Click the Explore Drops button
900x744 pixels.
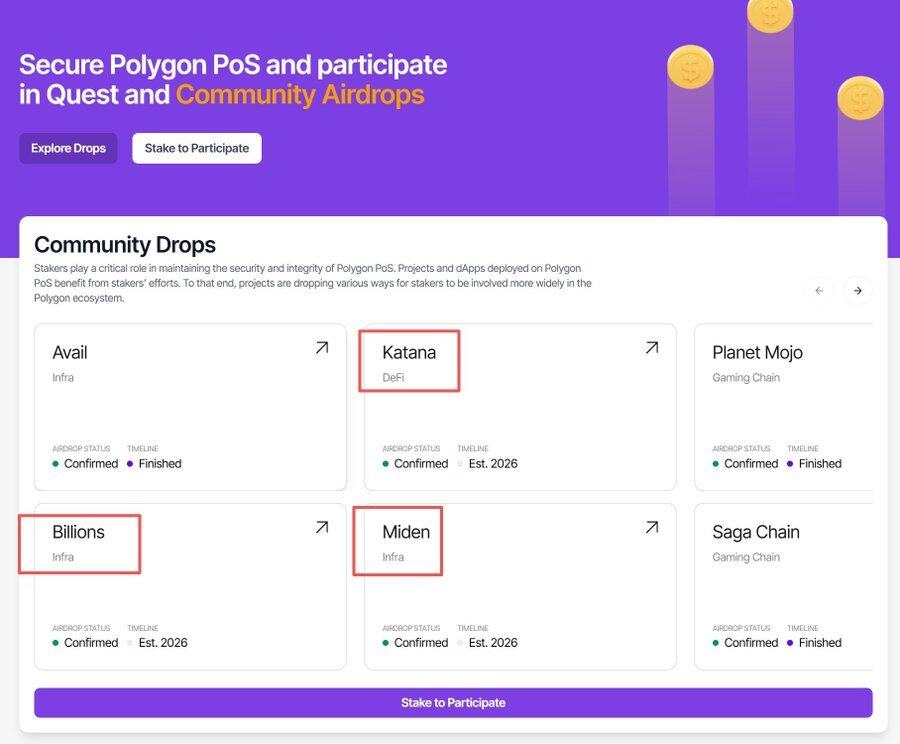(68, 148)
